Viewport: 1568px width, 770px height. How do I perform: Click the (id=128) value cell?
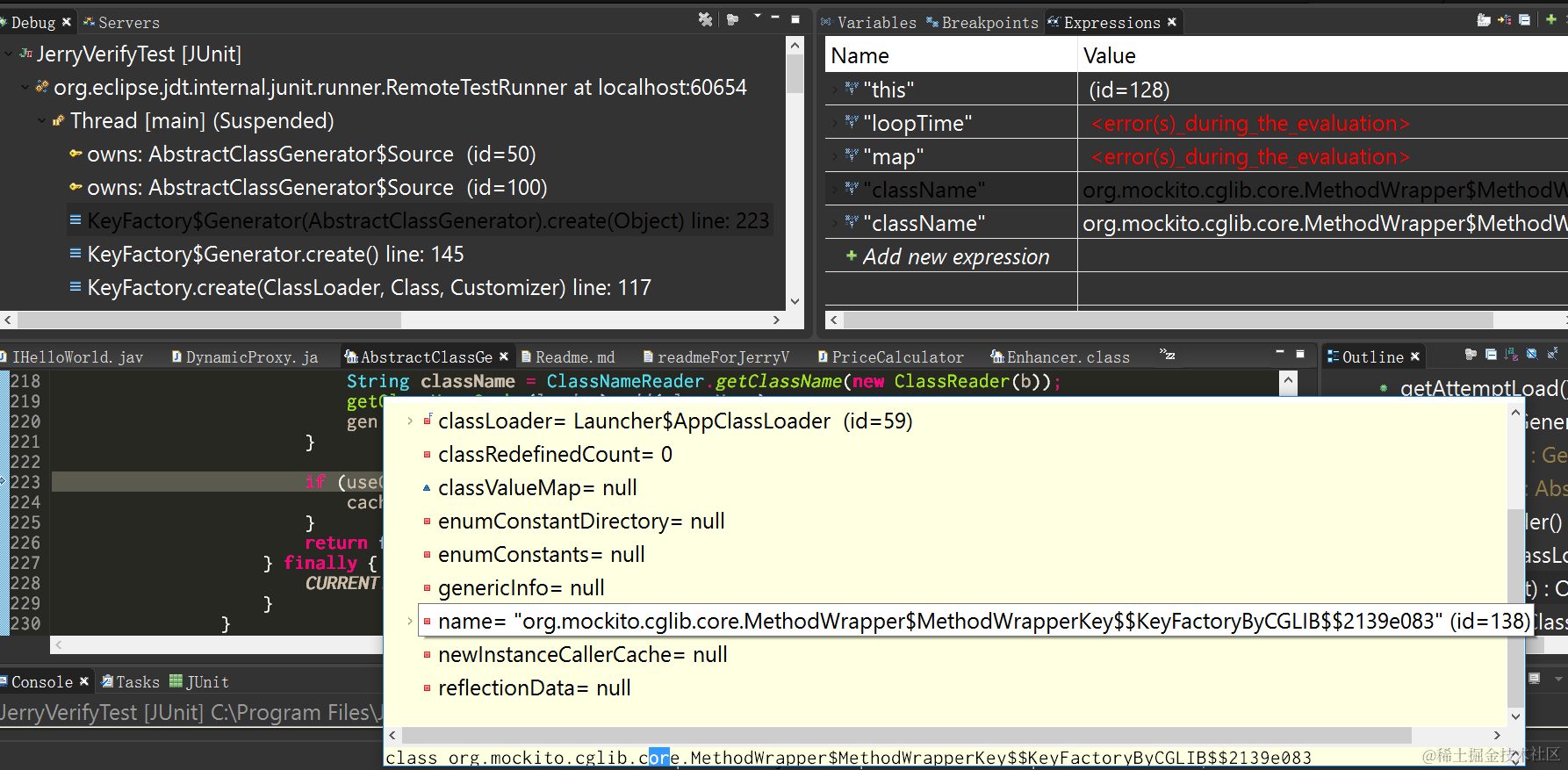1129,90
